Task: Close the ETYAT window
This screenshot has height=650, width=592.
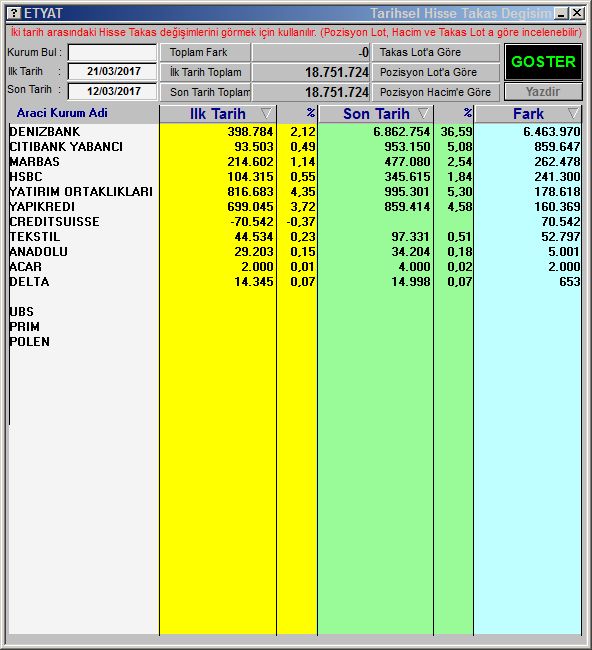Action: click(576, 13)
